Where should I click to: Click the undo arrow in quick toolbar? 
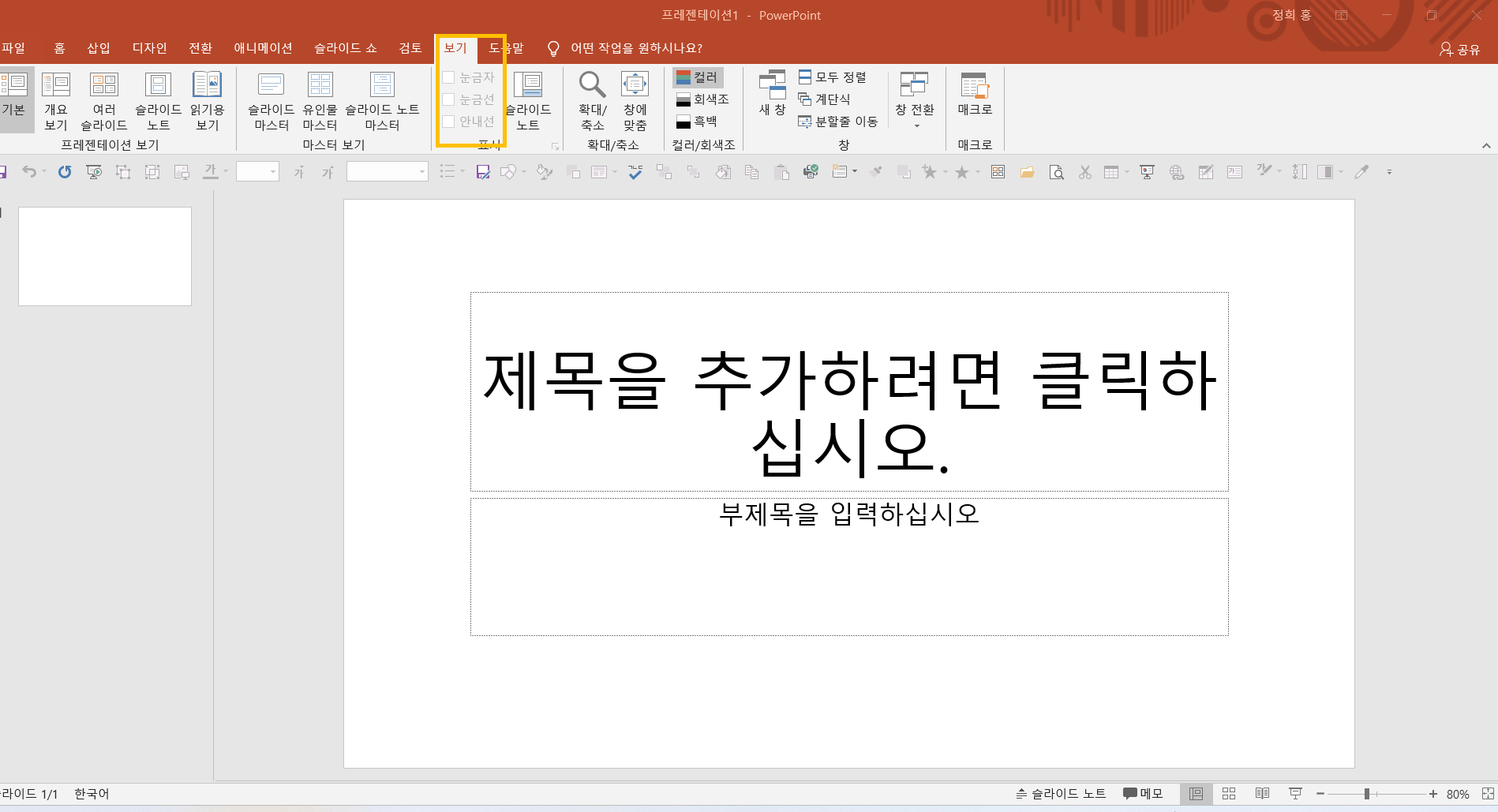[x=29, y=171]
